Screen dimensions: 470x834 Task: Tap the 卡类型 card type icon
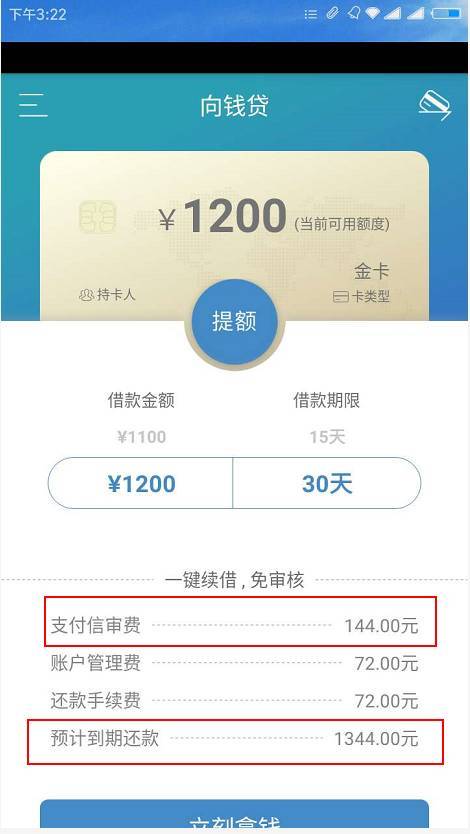(340, 297)
